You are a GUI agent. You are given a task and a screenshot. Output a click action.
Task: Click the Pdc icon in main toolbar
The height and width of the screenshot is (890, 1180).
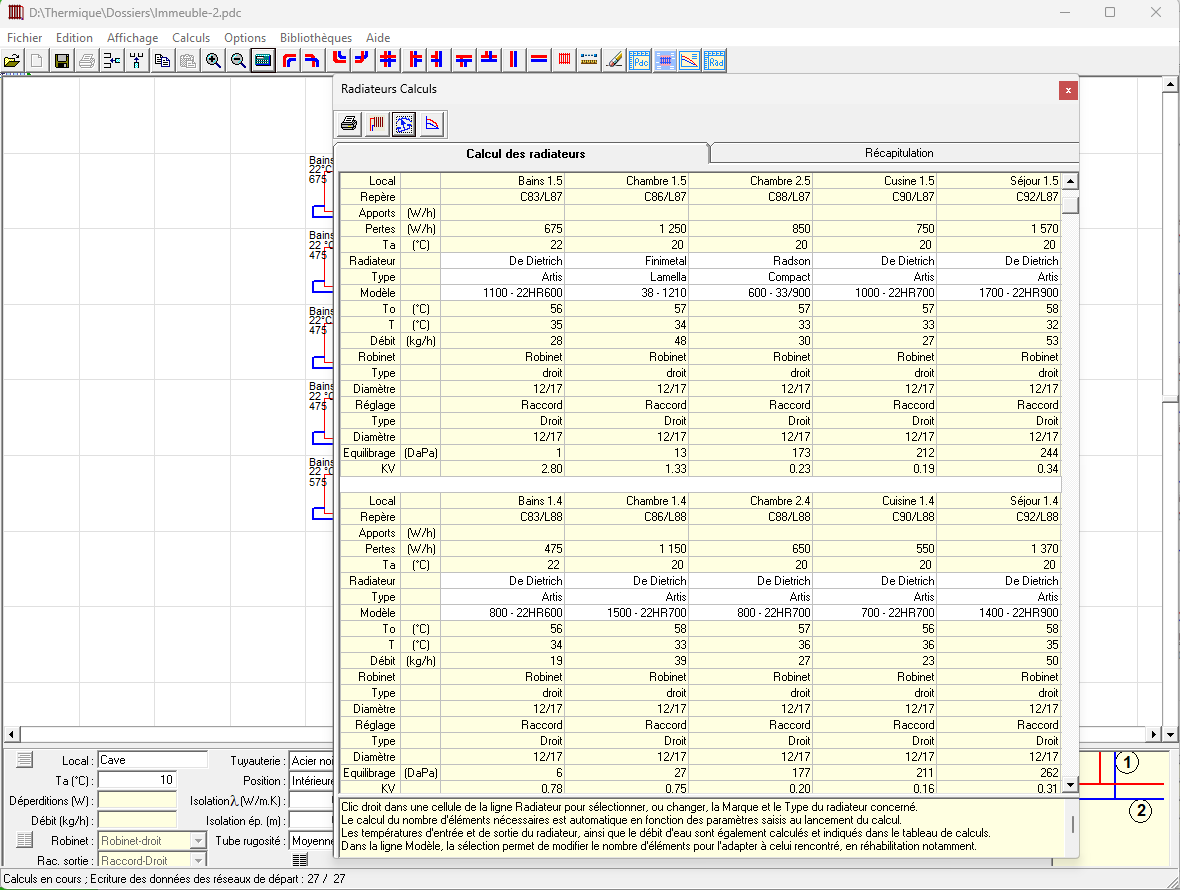640,61
